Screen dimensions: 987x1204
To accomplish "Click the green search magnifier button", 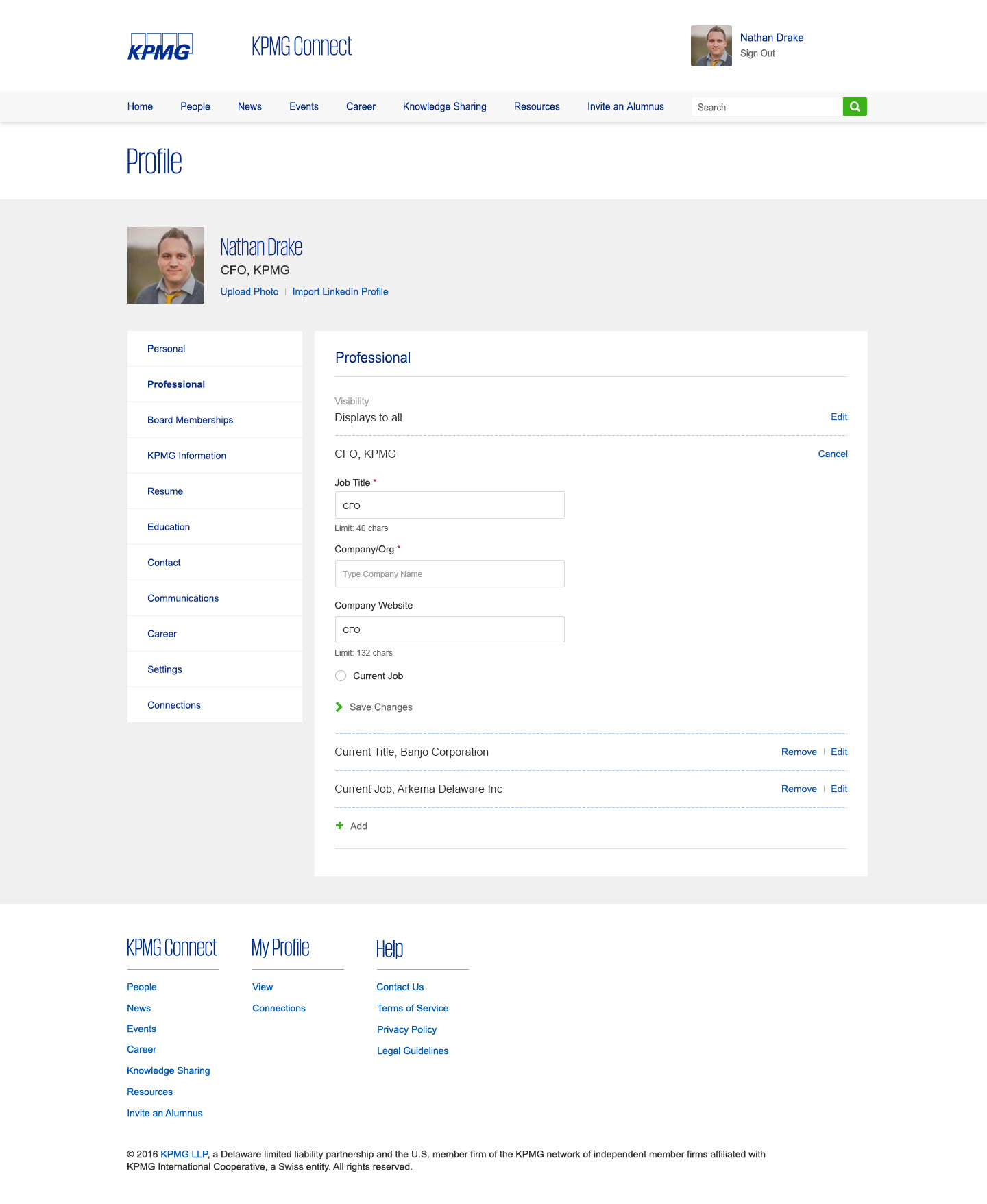I will tap(855, 107).
